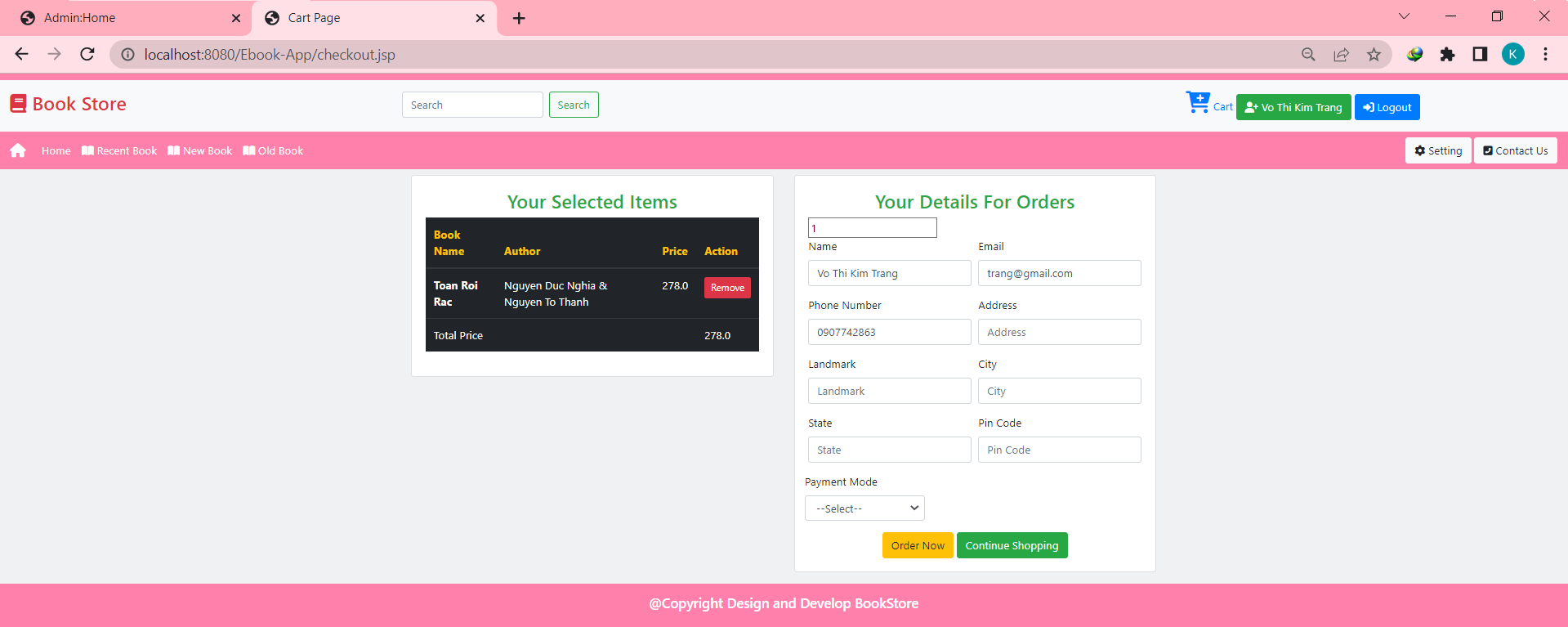This screenshot has height=627, width=1568.
Task: Click the site info icon beside URL
Action: (127, 55)
